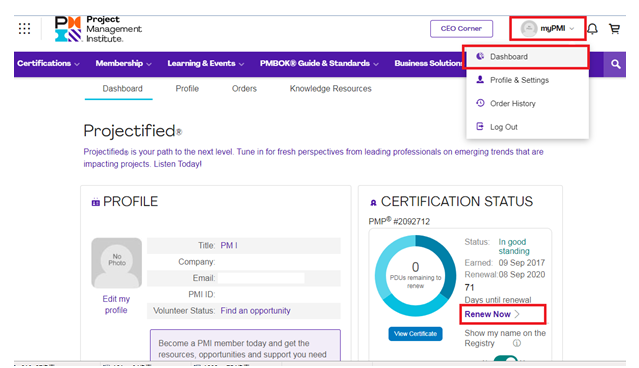Open PMBOK Guide & Standards dropdown
The image size is (639, 368).
[319, 63]
